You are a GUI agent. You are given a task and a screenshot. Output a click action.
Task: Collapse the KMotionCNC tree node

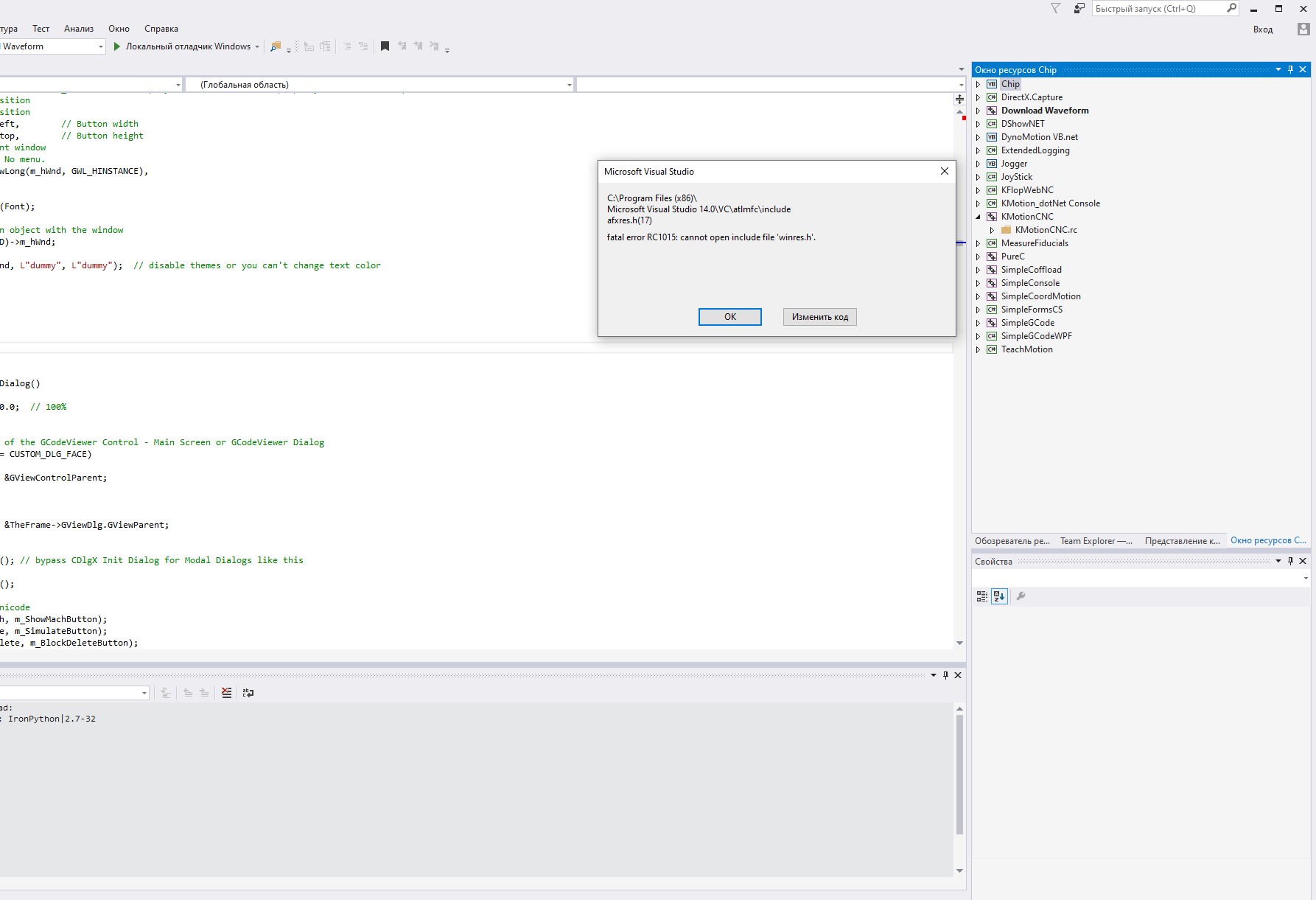[x=979, y=217]
